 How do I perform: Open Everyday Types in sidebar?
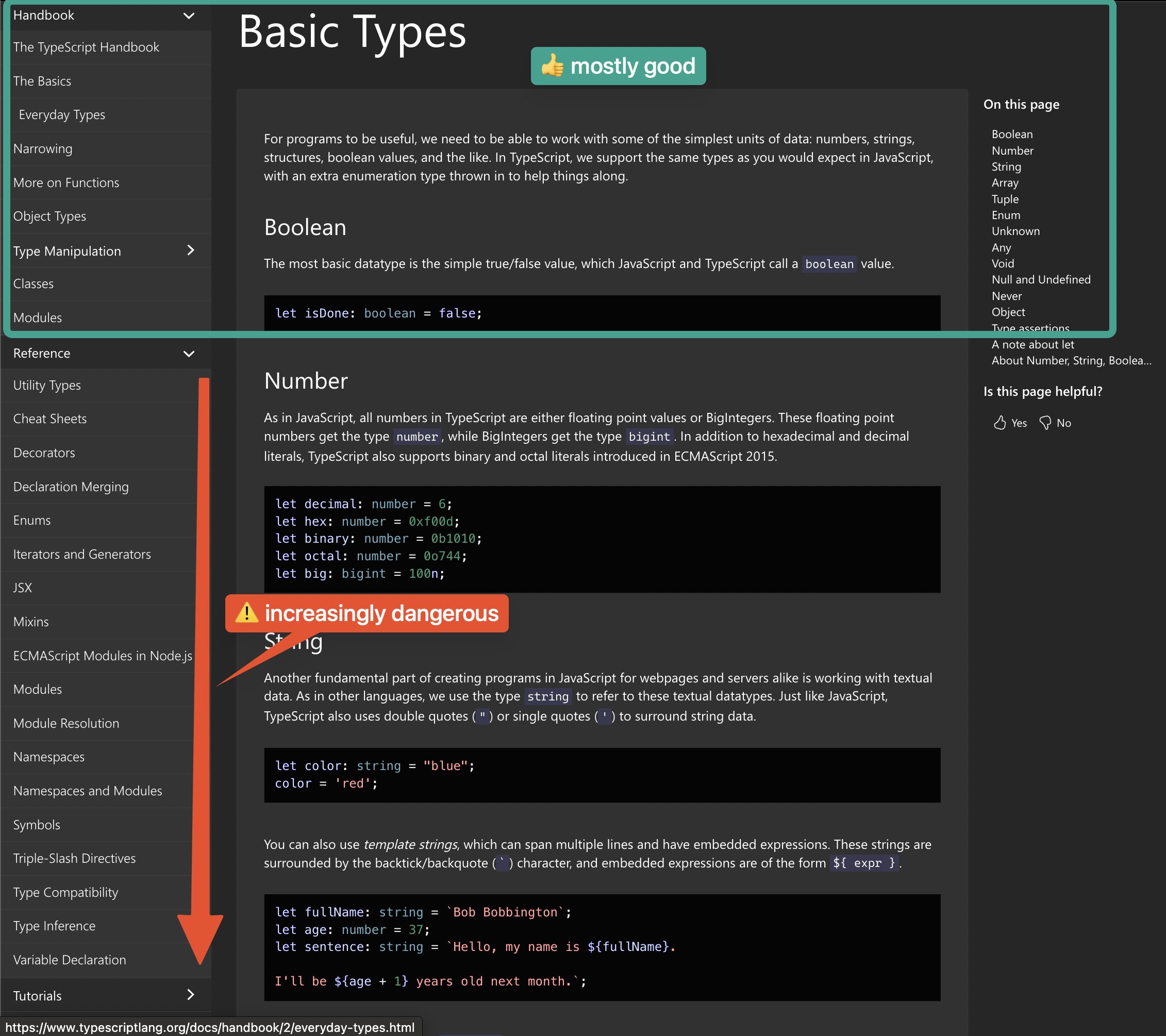click(x=62, y=114)
